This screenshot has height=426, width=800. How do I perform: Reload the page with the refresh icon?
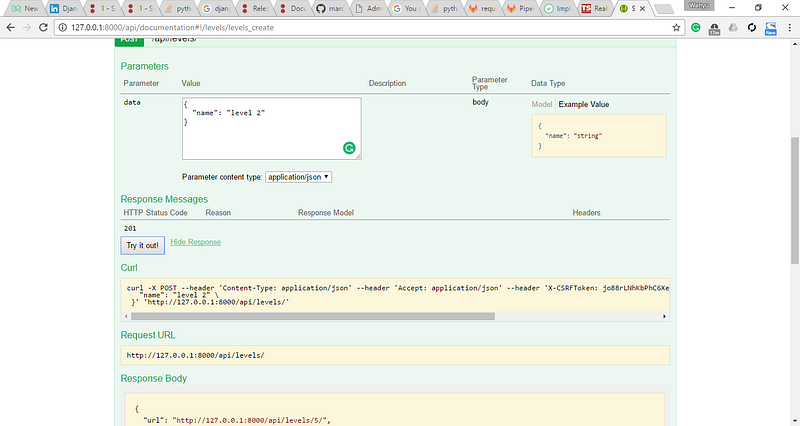tap(43, 28)
